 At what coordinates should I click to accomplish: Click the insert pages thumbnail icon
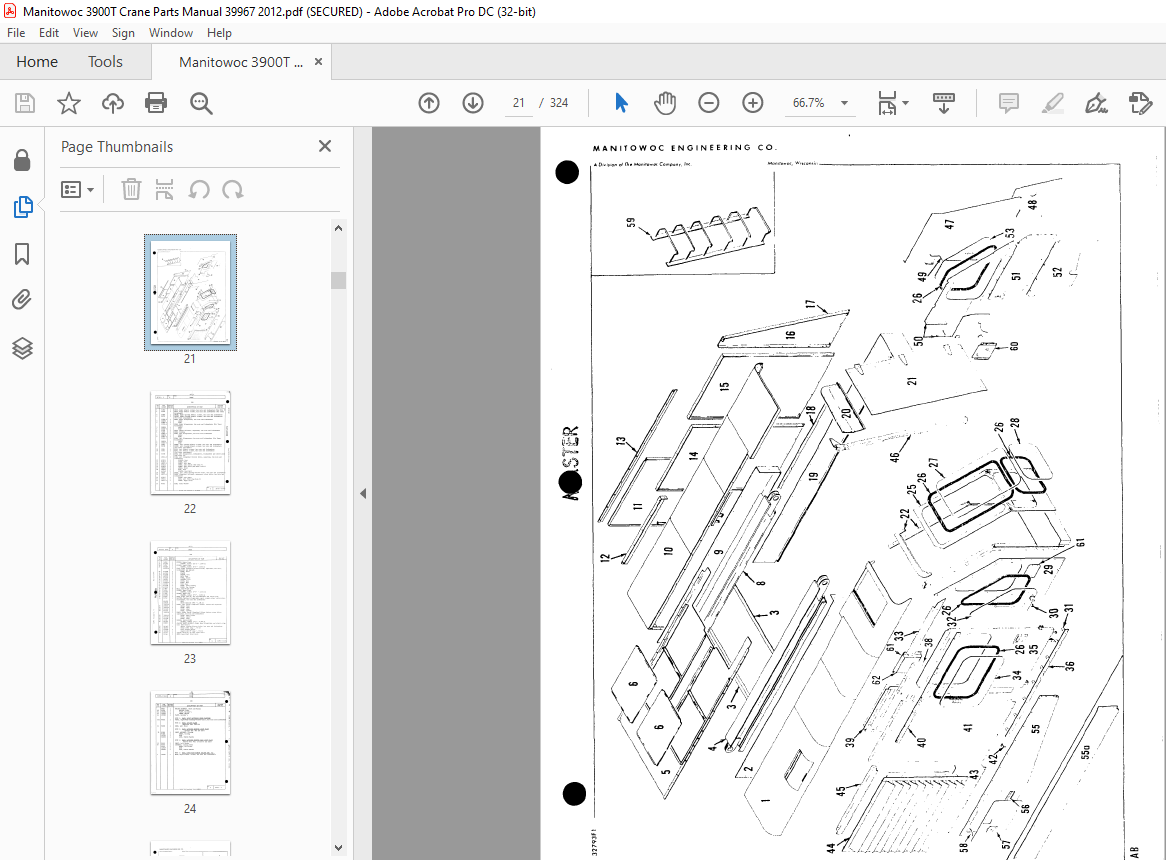click(164, 190)
